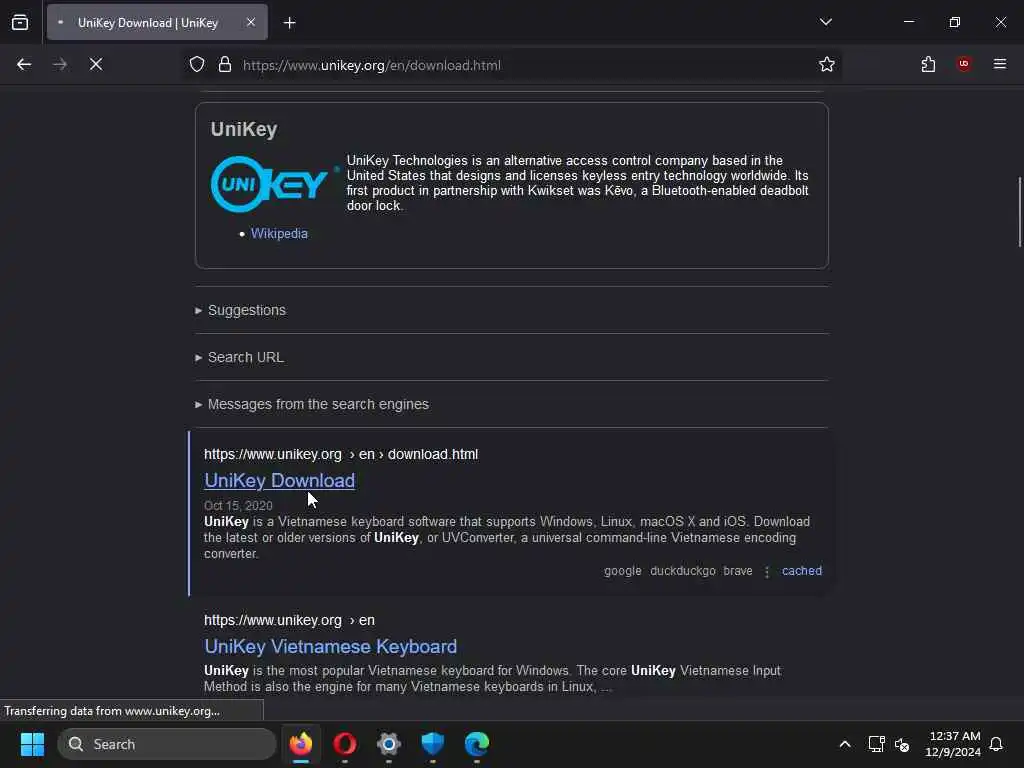Open Firefox from the taskbar

tap(300, 744)
